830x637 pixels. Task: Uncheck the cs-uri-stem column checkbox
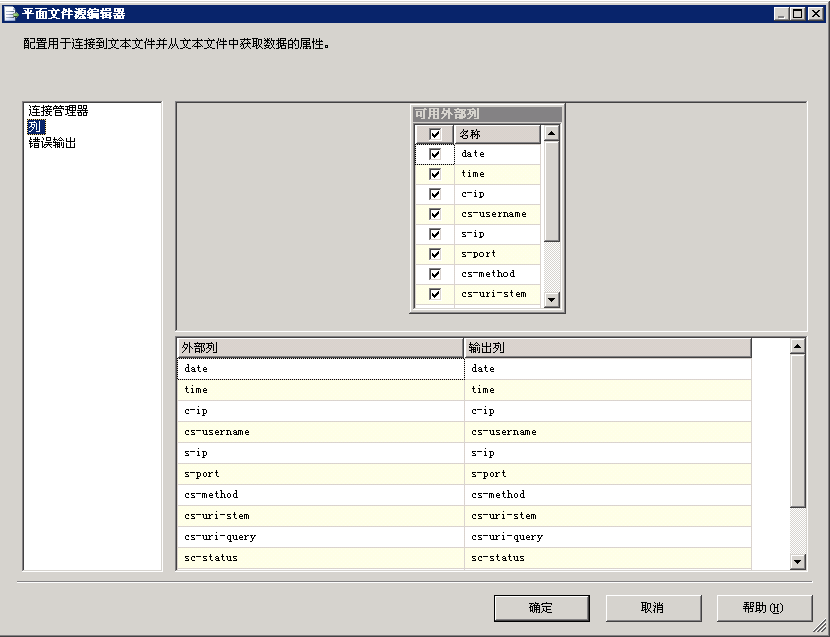[435, 294]
